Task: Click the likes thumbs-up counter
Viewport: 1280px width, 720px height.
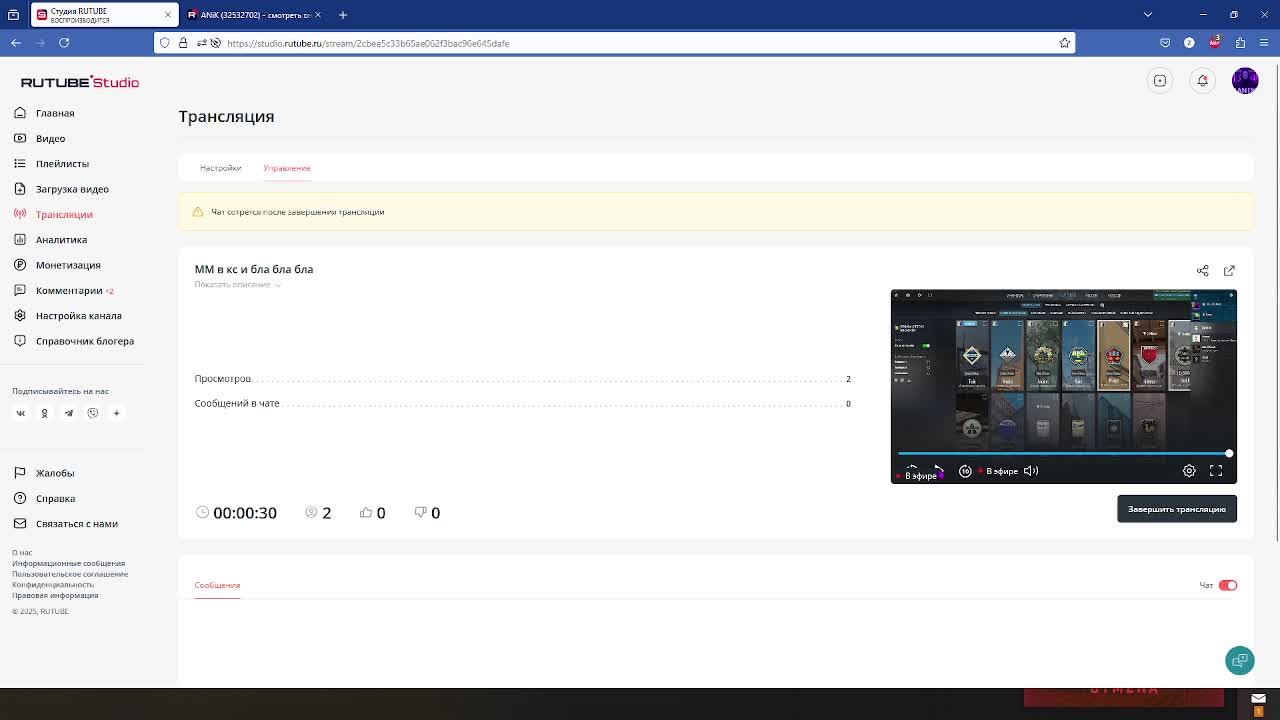Action: point(372,513)
